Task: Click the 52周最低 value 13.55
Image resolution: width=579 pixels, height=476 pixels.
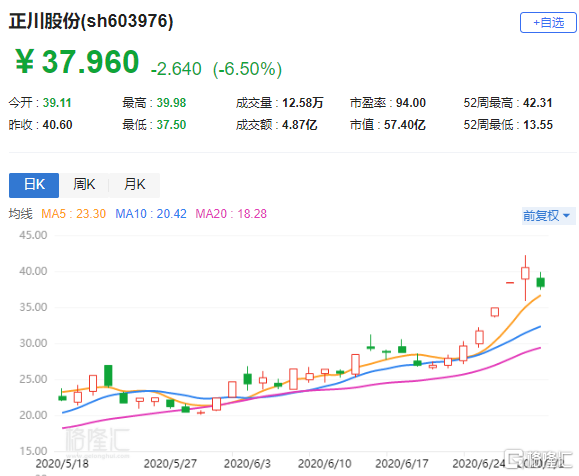Action: (538, 125)
